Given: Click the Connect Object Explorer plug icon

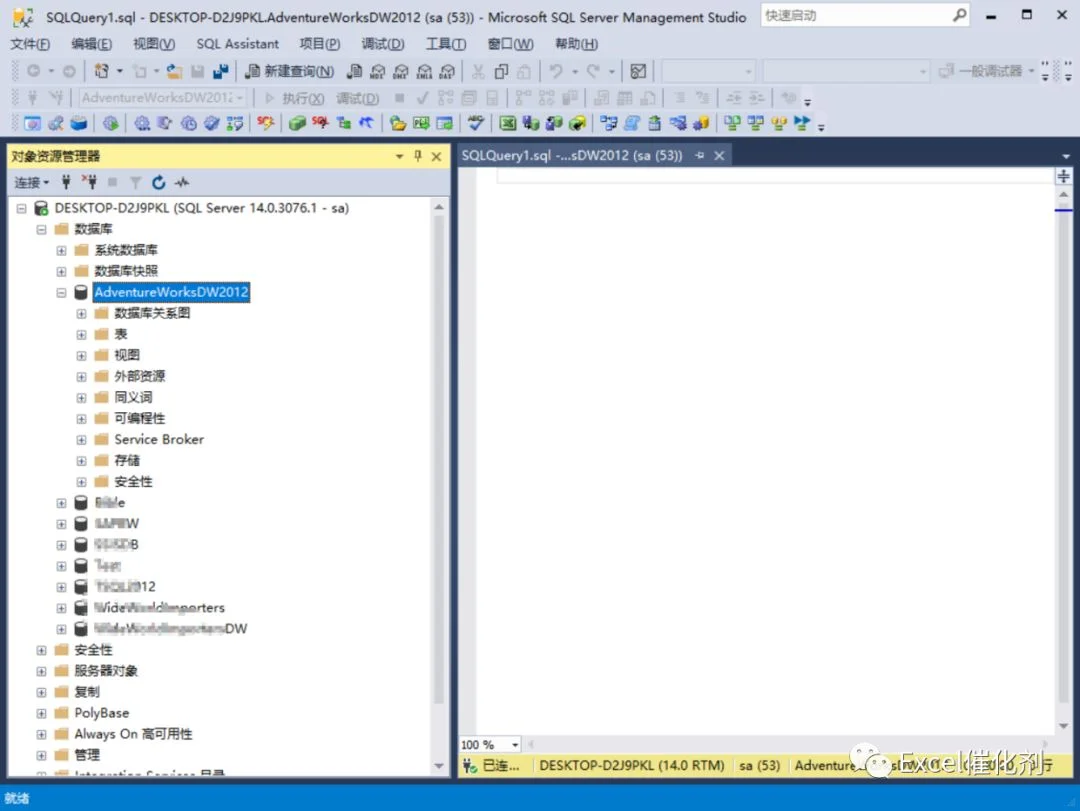Looking at the screenshot, I should tap(66, 183).
